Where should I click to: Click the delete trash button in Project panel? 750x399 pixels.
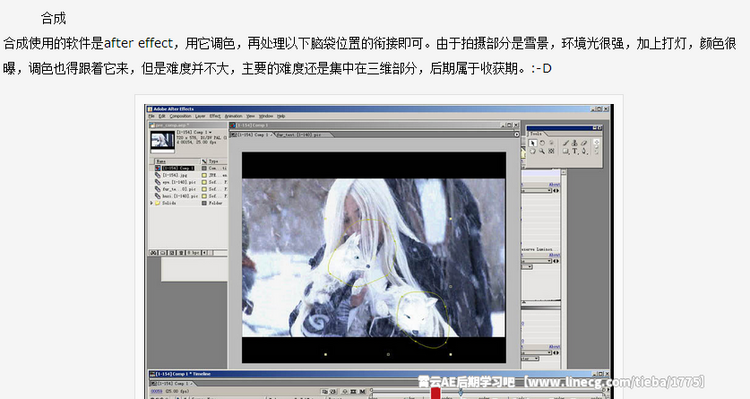[181, 253]
